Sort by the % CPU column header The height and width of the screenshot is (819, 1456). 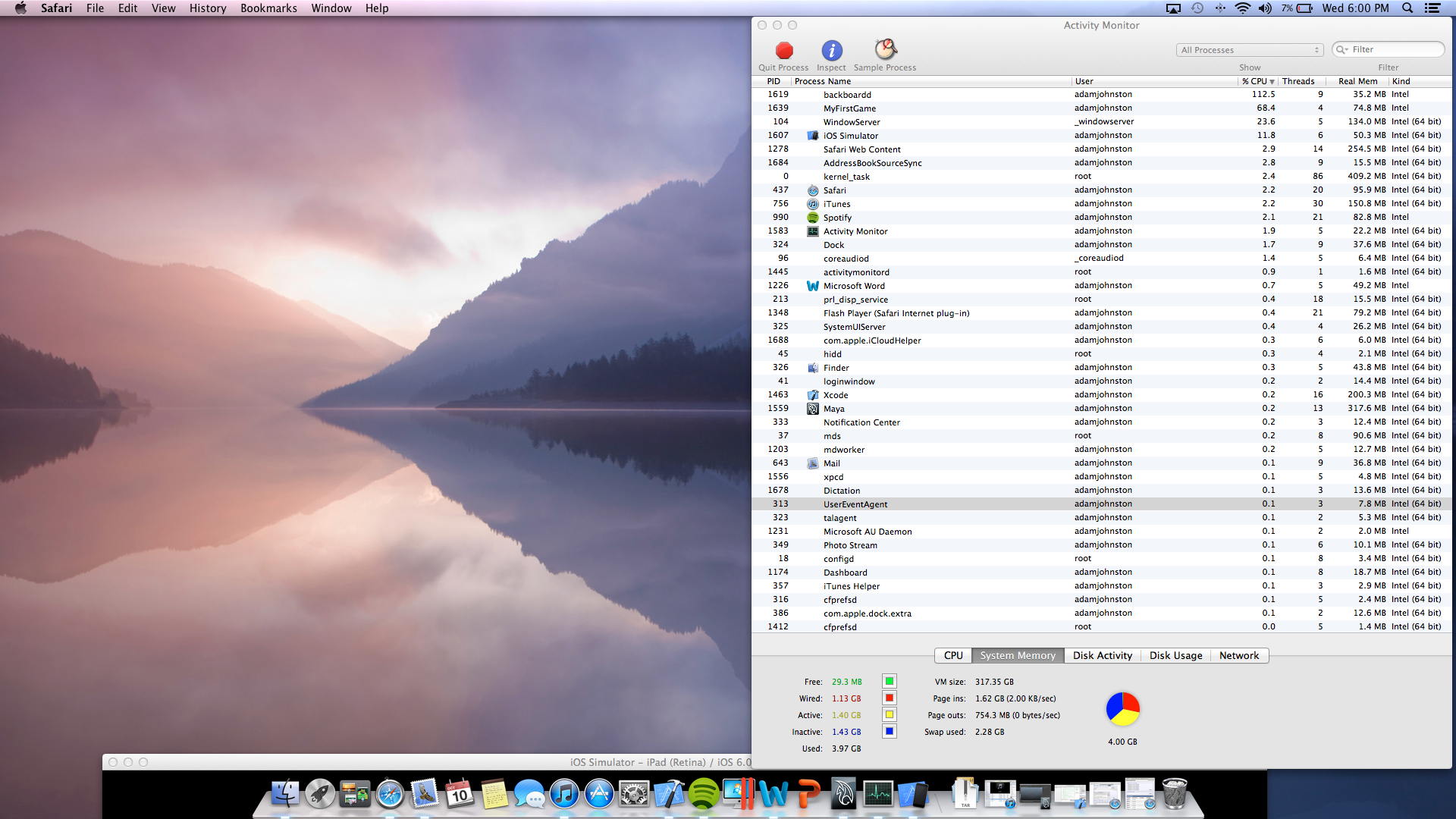pos(1258,81)
